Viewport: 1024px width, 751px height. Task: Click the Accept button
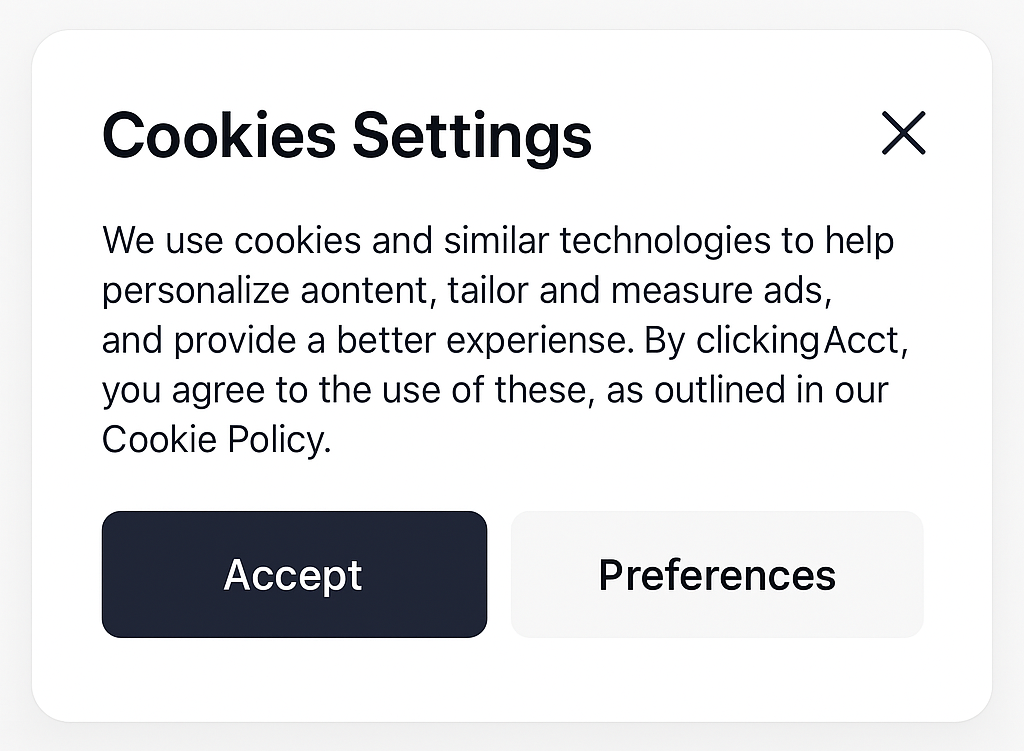point(295,574)
